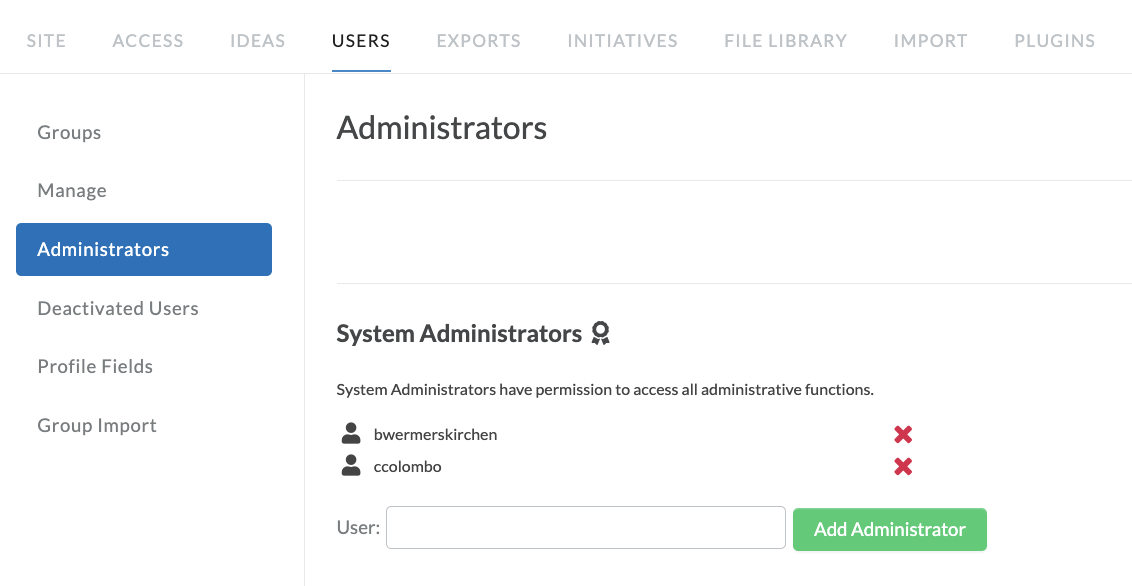
Task: Open the FILE LIBRARY tab
Action: pos(785,41)
